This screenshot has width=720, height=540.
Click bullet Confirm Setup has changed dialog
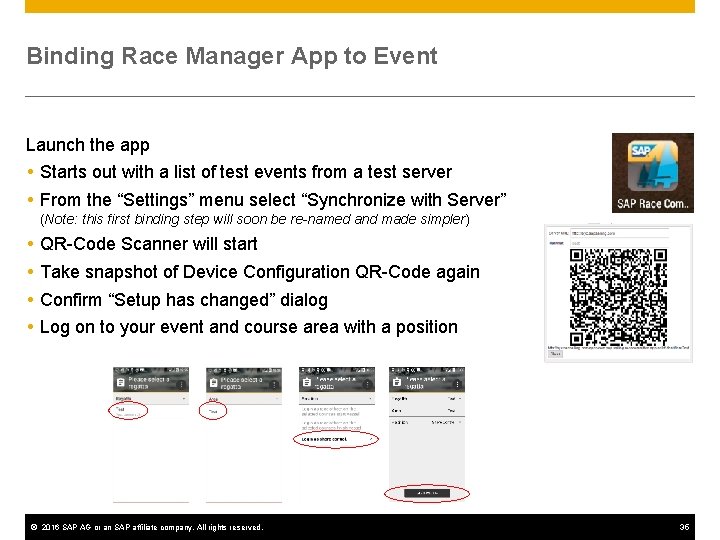coord(184,300)
